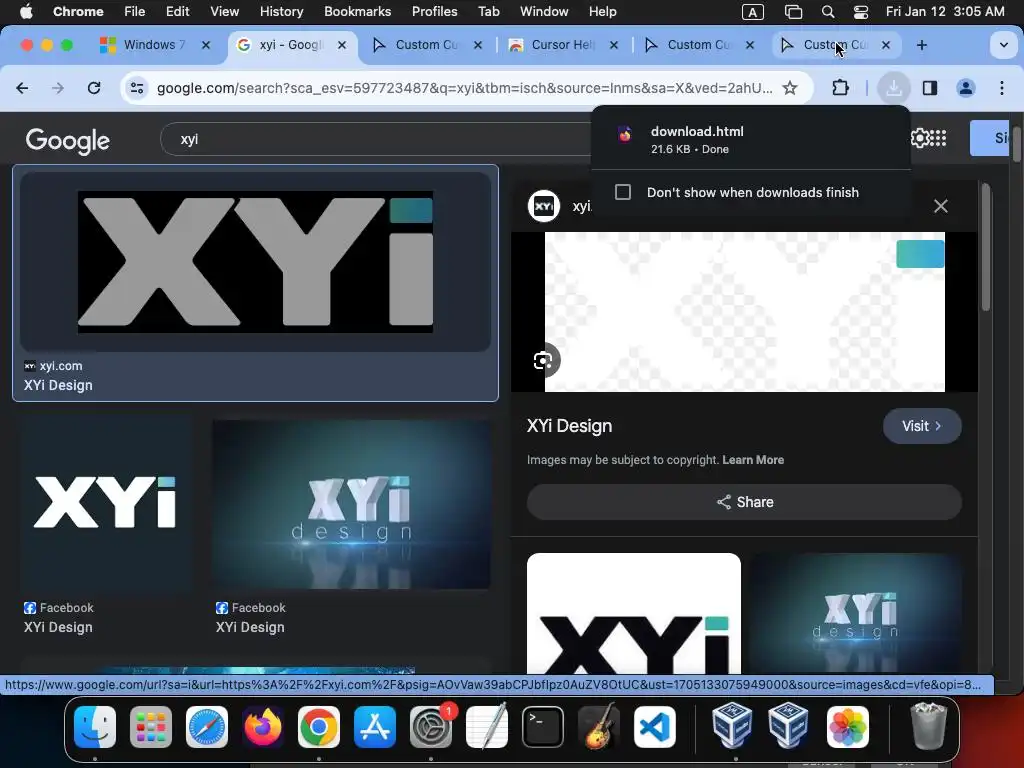Select the 3D XYi design Facebook thumbnail
This screenshot has height=768, width=1024.
pos(351,504)
